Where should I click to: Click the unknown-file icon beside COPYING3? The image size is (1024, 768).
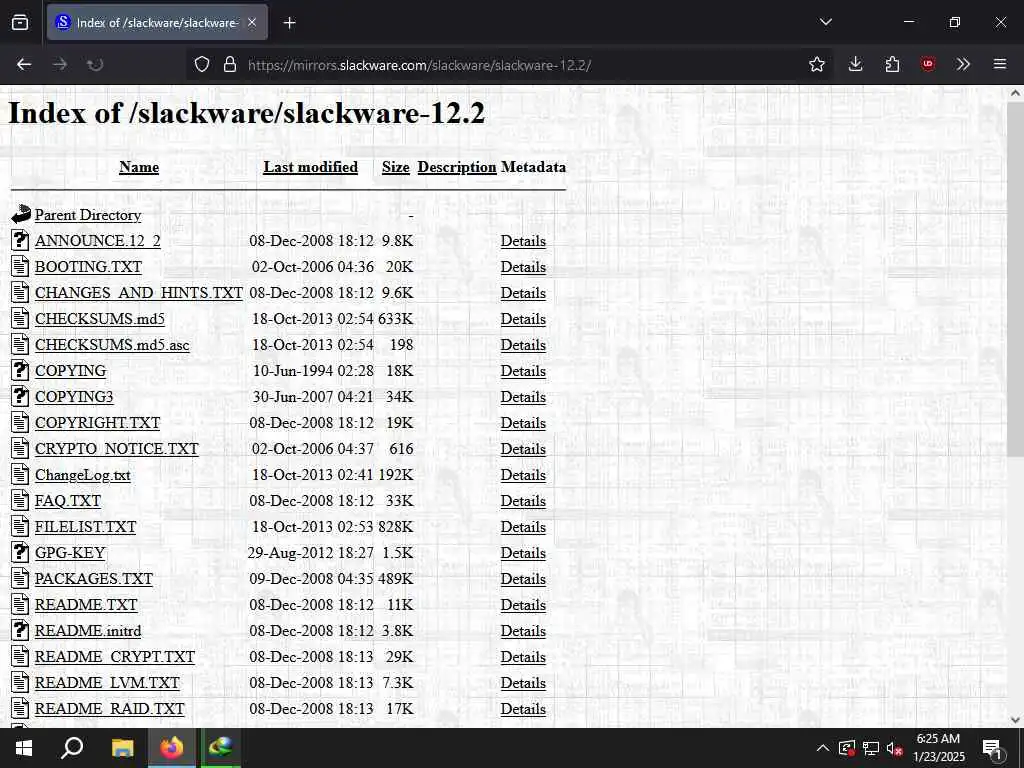[20, 396]
